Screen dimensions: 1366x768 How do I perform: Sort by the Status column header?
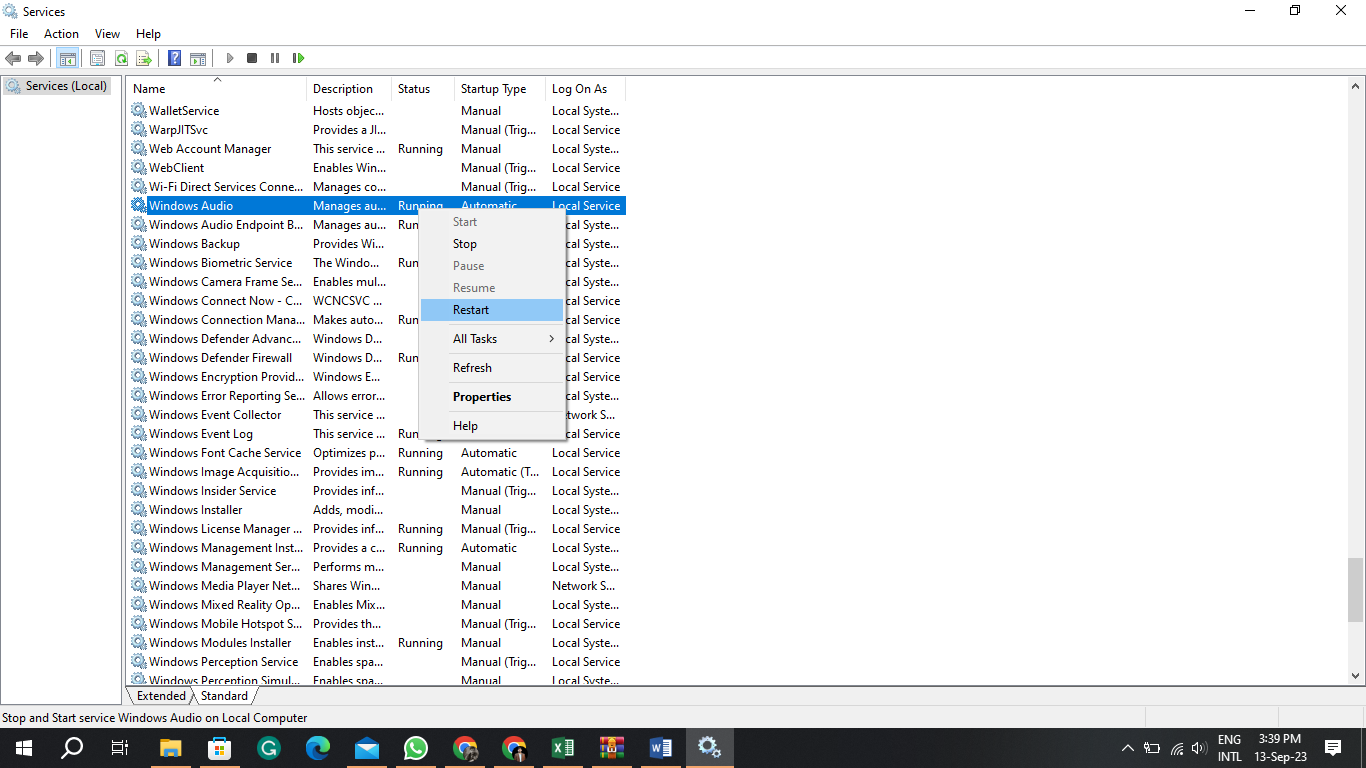[423, 89]
